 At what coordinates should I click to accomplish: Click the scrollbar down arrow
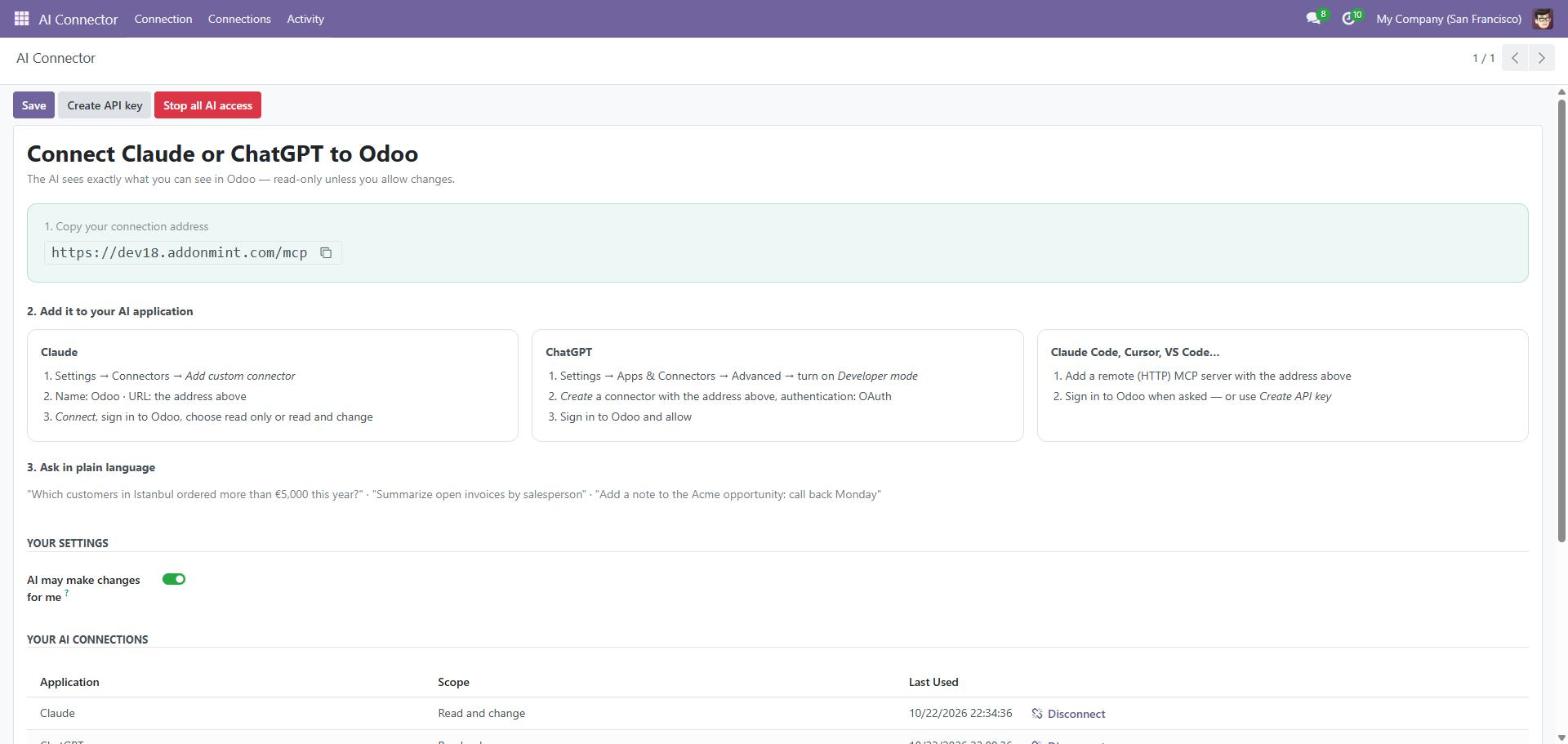(x=1561, y=738)
